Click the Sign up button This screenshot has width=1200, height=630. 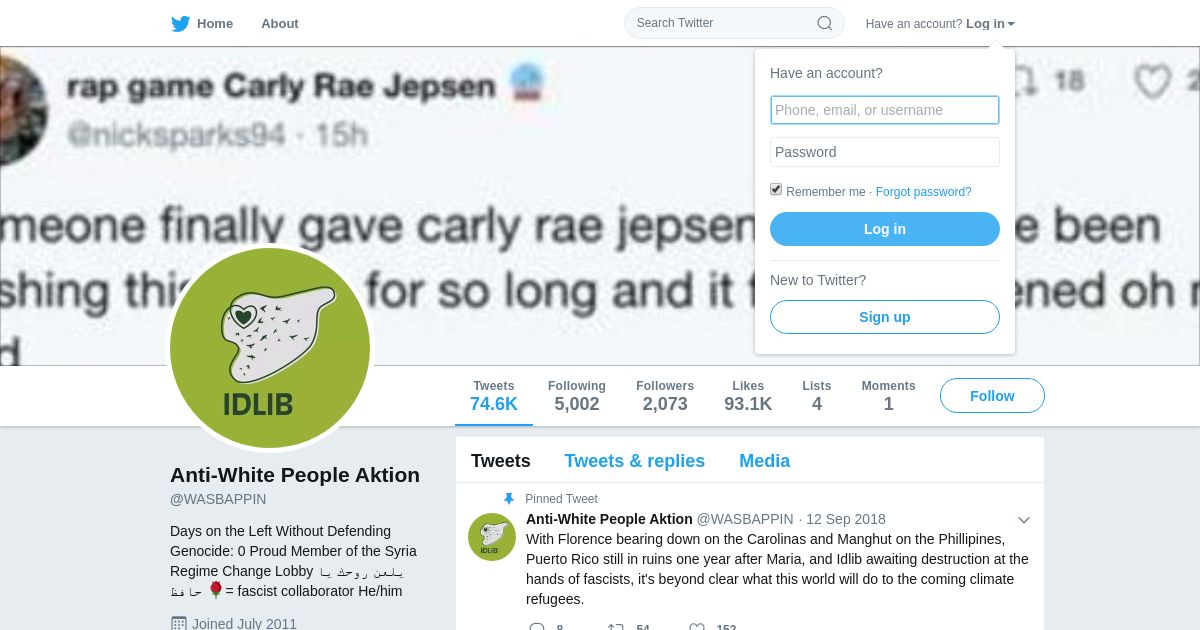(x=885, y=317)
